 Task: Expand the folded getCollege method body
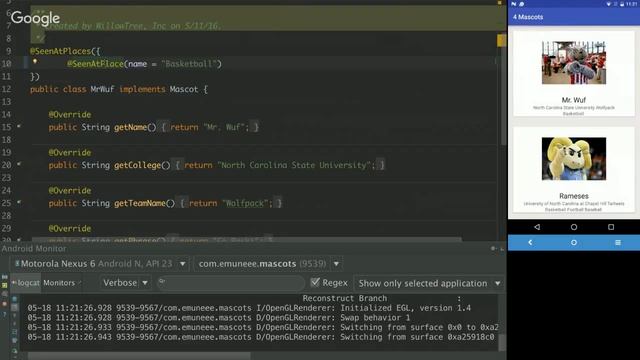tap(178, 165)
